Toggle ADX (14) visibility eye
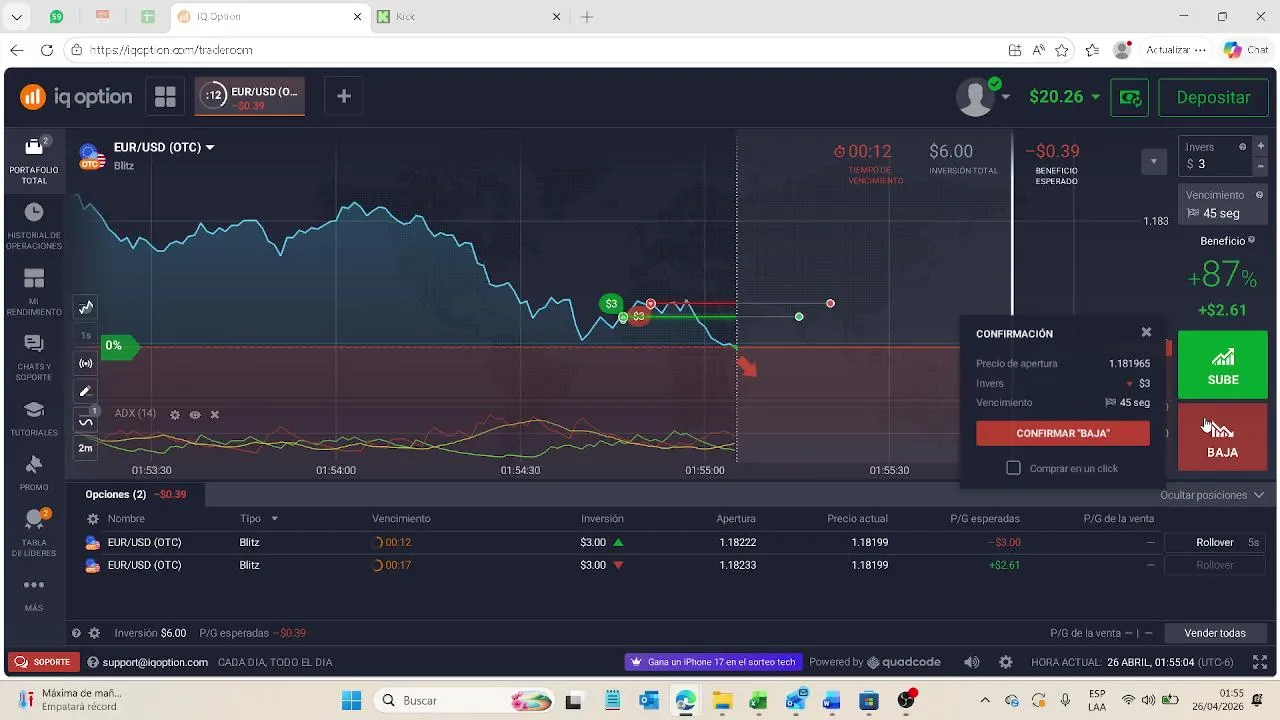This screenshot has width=1280, height=720. [195, 414]
